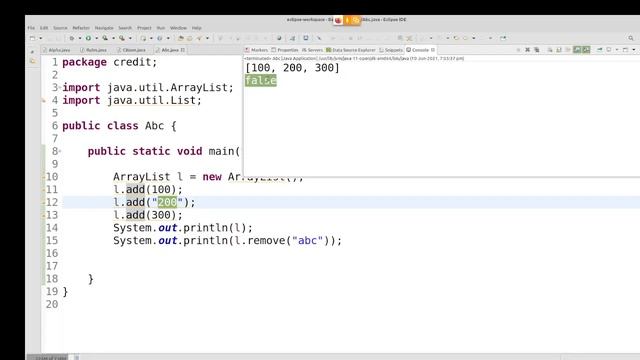
Task: Expand the Open Console dropdown arrow
Action: [633, 50]
